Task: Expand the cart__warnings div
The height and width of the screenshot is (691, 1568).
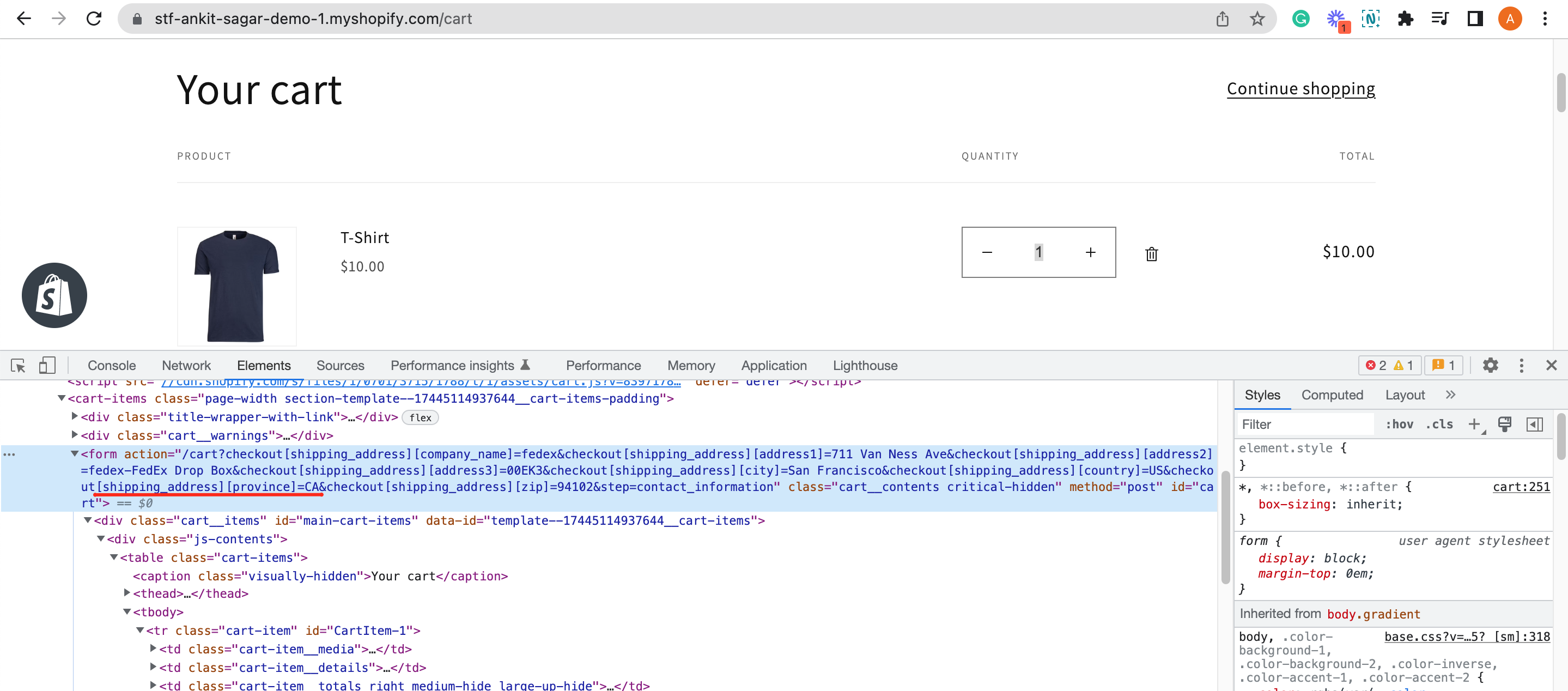Action: (75, 435)
